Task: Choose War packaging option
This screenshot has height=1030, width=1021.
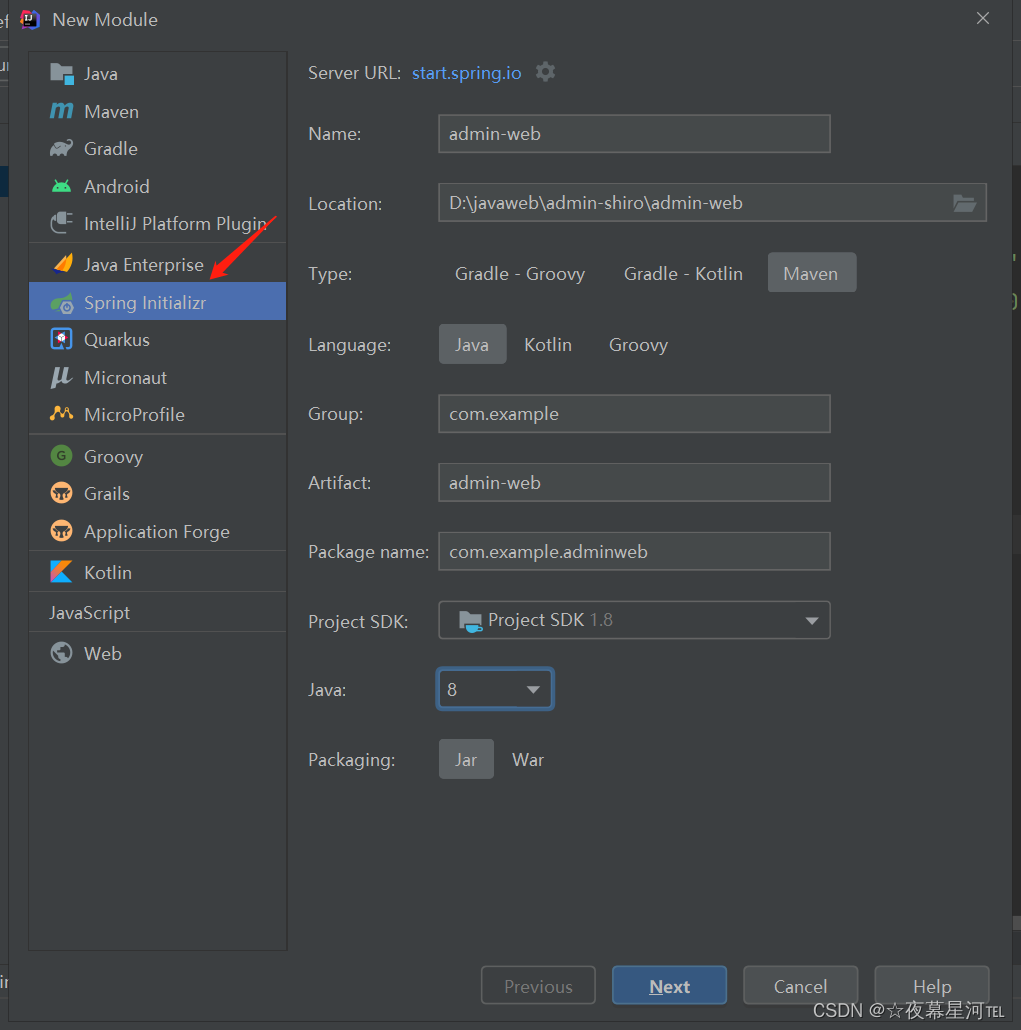Action: pyautogui.click(x=528, y=760)
